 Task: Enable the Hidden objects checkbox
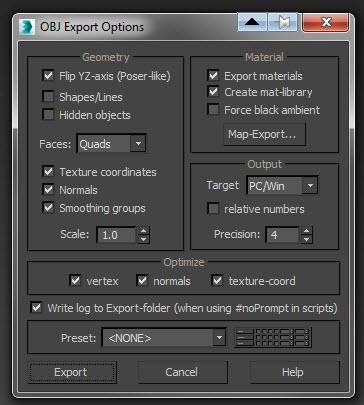coord(48,115)
